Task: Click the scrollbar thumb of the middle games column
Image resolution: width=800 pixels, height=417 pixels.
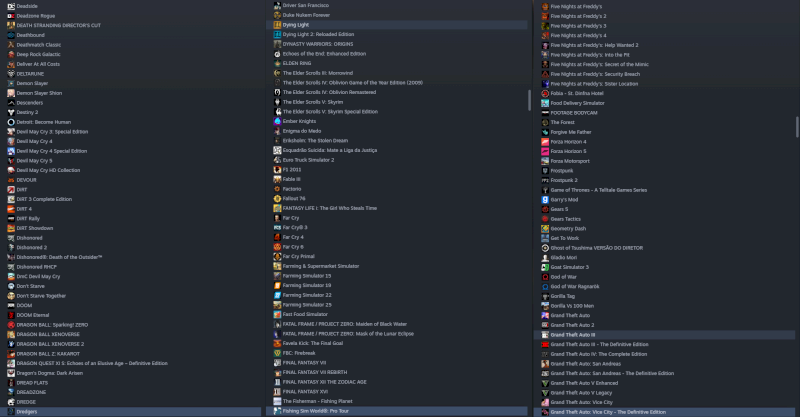Action: pos(529,101)
